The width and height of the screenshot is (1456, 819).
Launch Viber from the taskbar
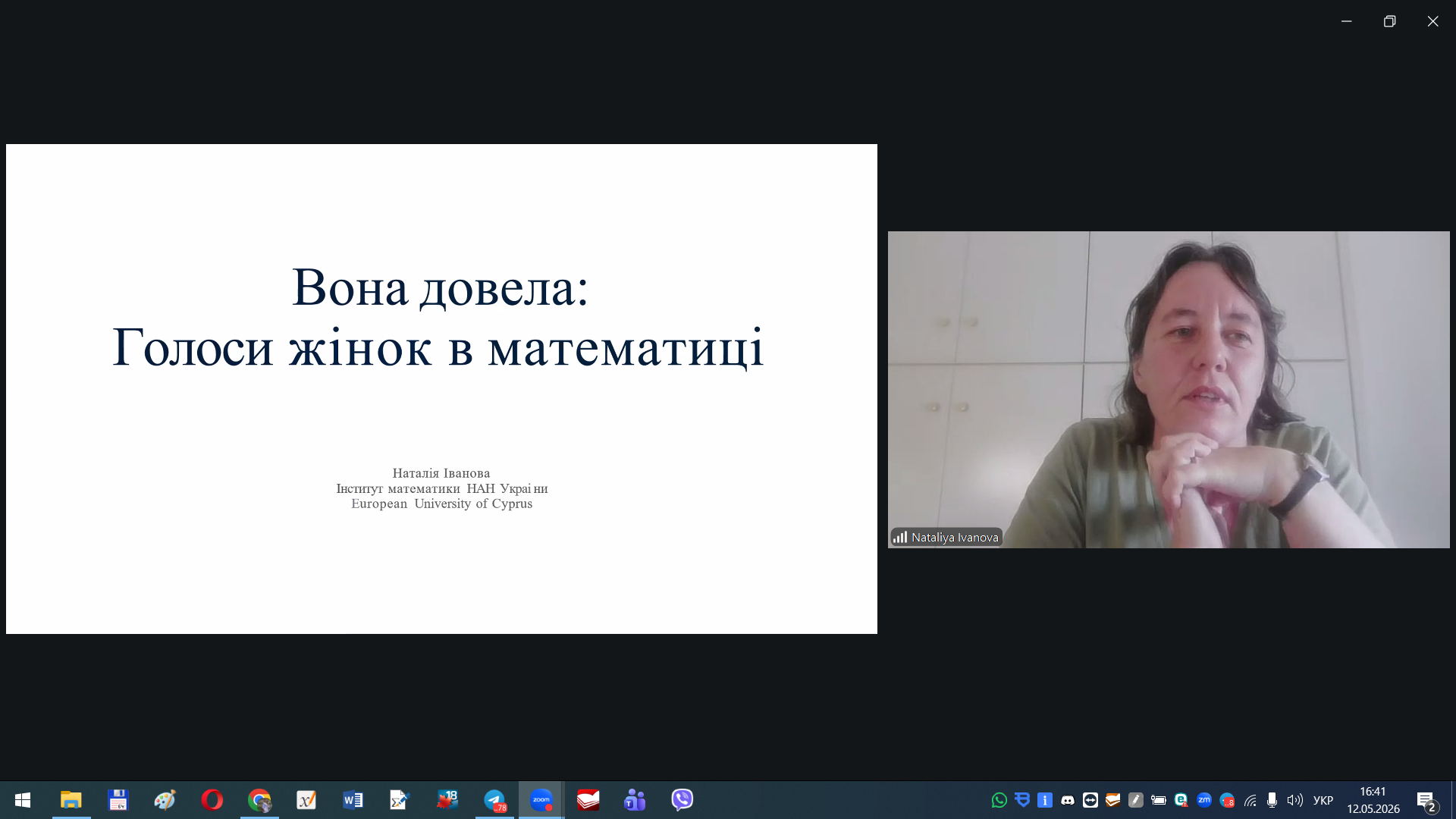(x=682, y=800)
